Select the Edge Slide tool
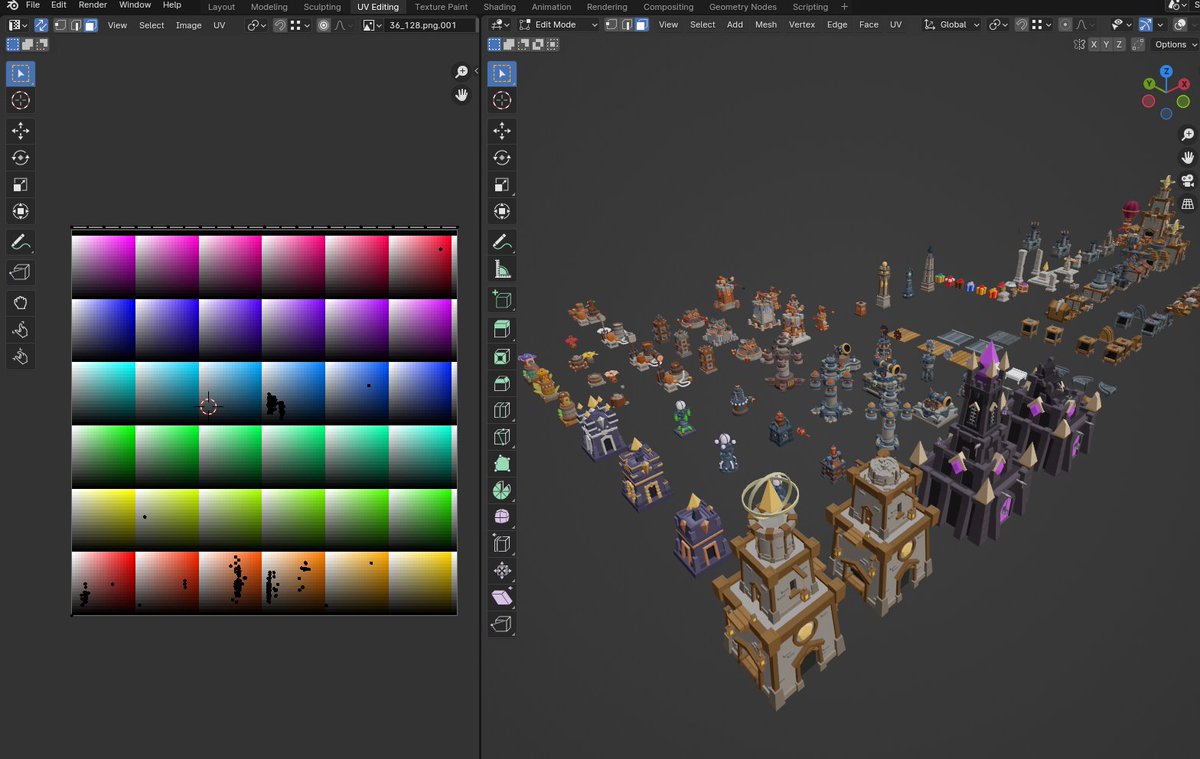Image resolution: width=1200 pixels, height=759 pixels. (x=502, y=544)
